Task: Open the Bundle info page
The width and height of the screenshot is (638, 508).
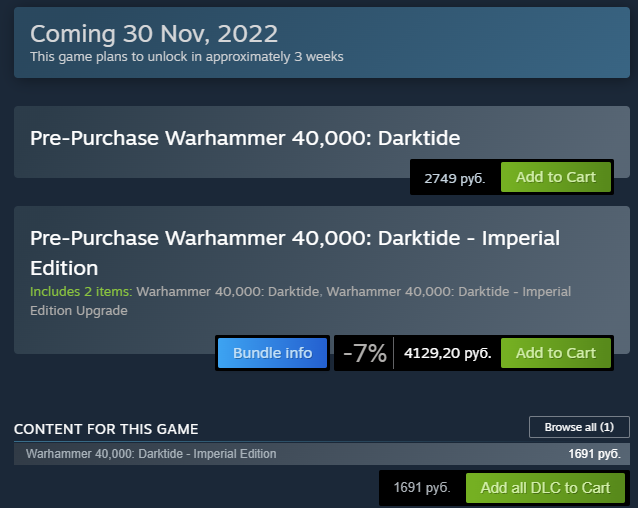Action: 272,352
